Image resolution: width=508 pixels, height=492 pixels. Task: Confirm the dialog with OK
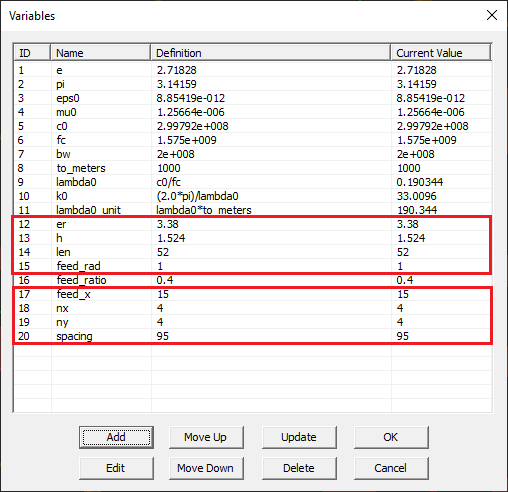pyautogui.click(x=391, y=437)
